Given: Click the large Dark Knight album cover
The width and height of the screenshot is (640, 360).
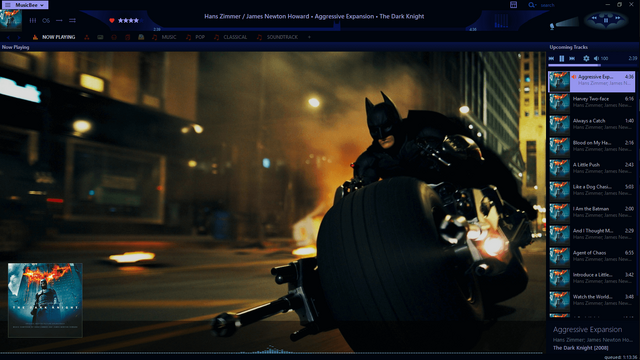Looking at the screenshot, I should pyautogui.click(x=45, y=300).
